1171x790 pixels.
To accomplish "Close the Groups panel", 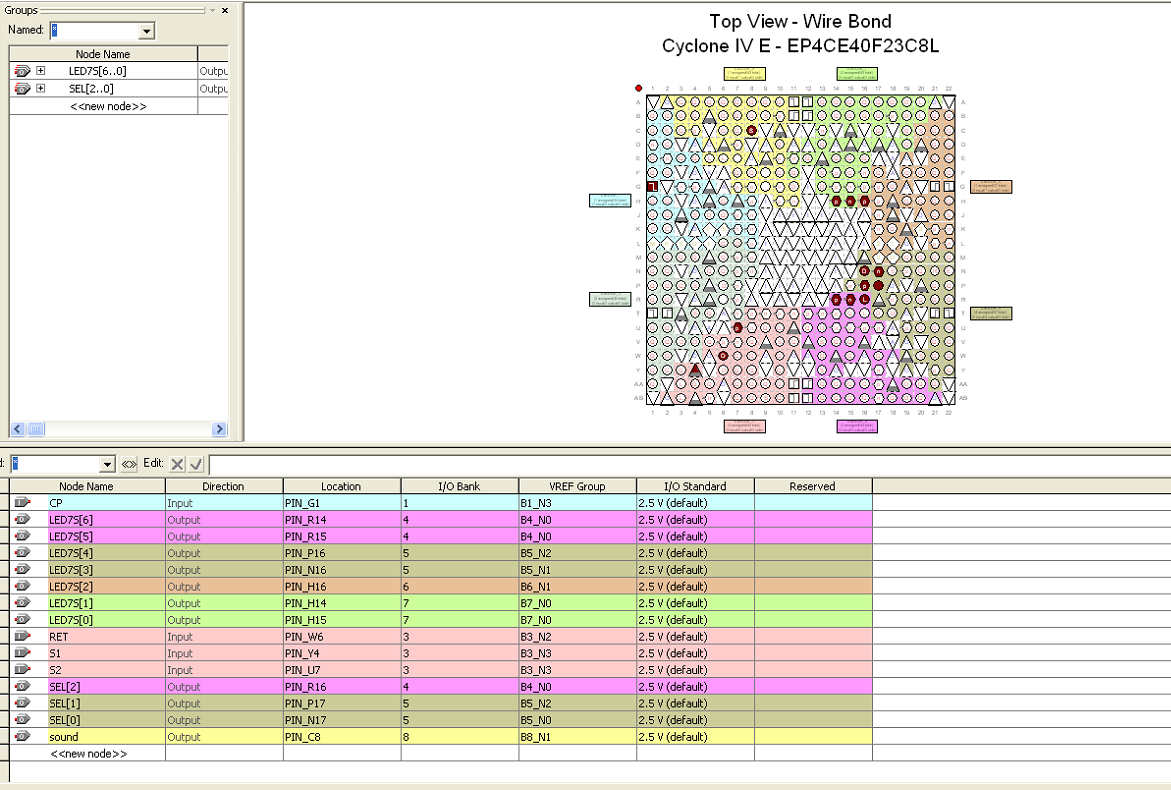I will pos(225,10).
